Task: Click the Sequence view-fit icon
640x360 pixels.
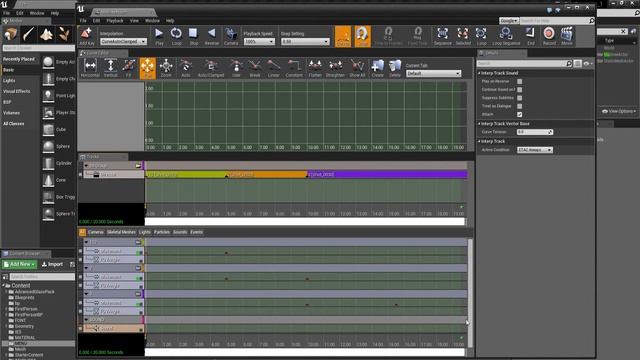Action: (x=442, y=36)
